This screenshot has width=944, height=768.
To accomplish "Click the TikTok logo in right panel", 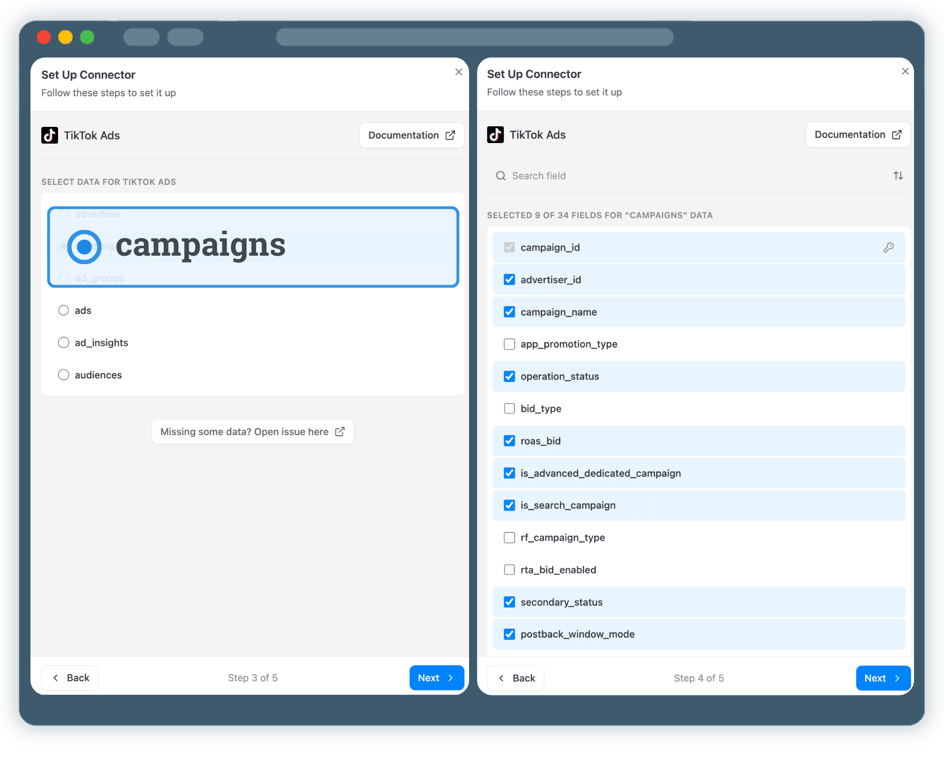I will 495,135.
